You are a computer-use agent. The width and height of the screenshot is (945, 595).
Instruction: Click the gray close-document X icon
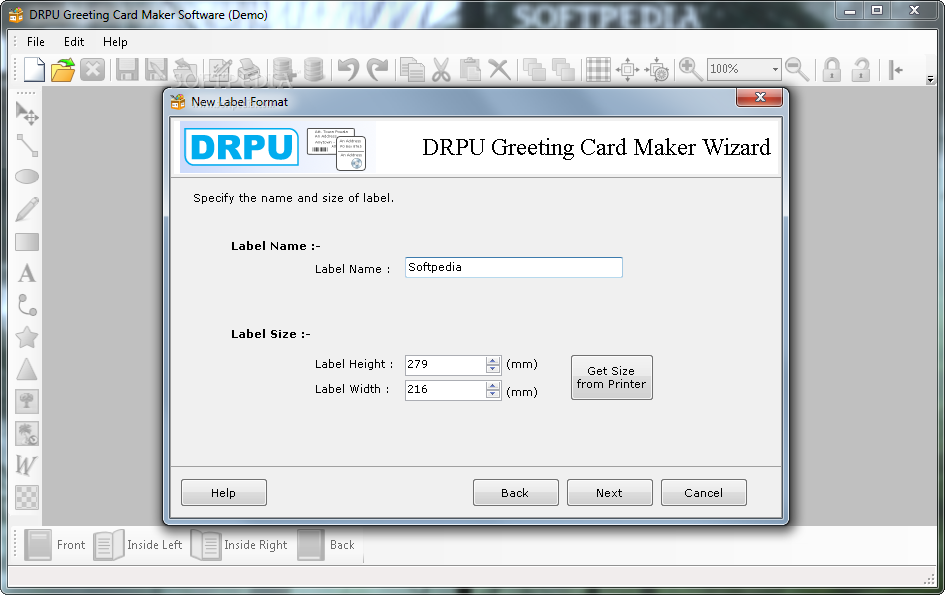point(92,69)
